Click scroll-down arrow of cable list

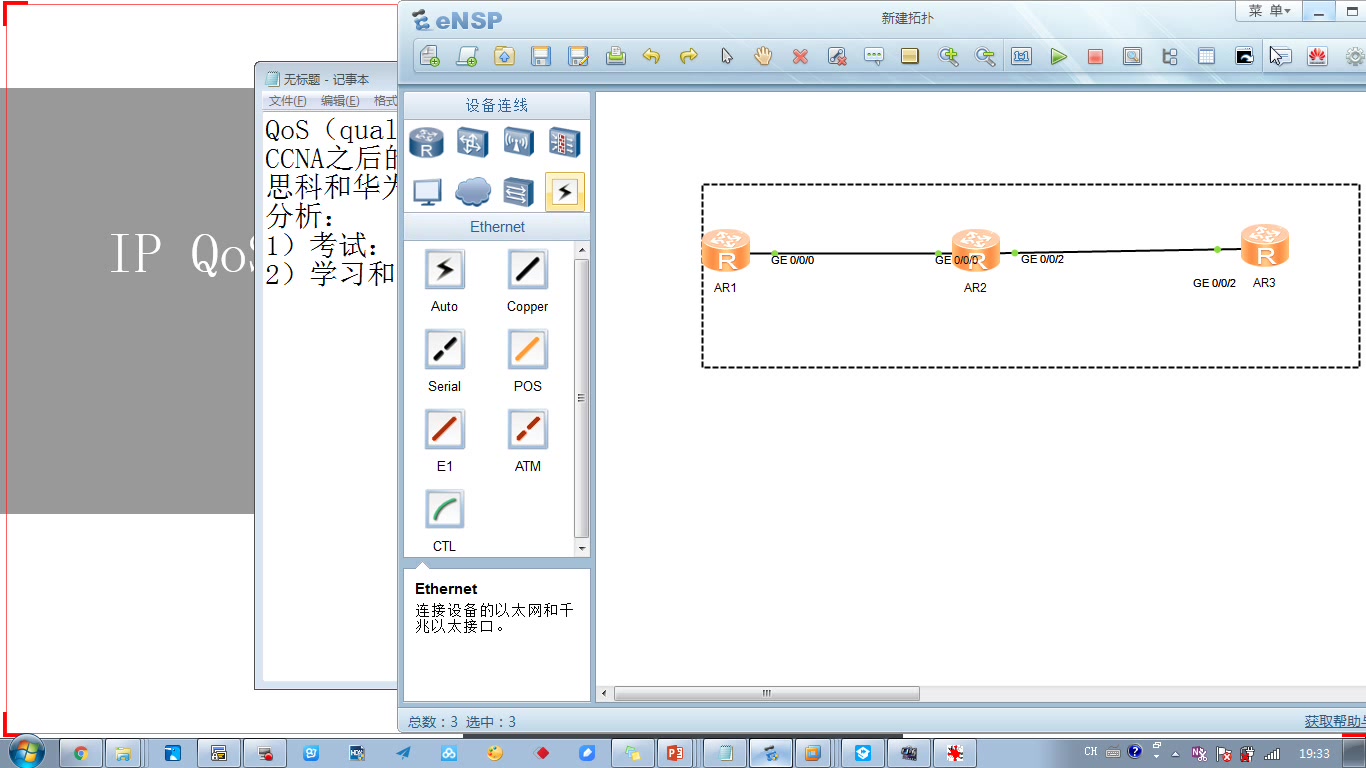pos(582,549)
